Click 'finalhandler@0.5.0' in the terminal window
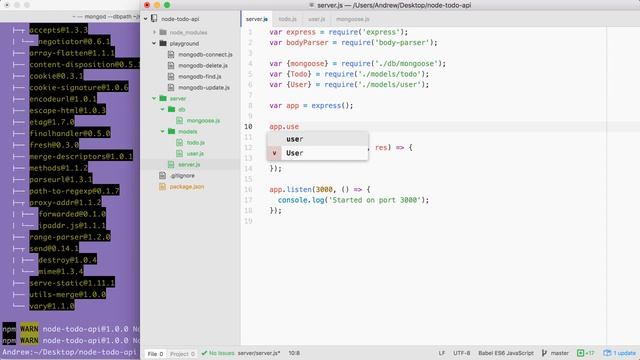The height and width of the screenshot is (360, 640). [70, 133]
